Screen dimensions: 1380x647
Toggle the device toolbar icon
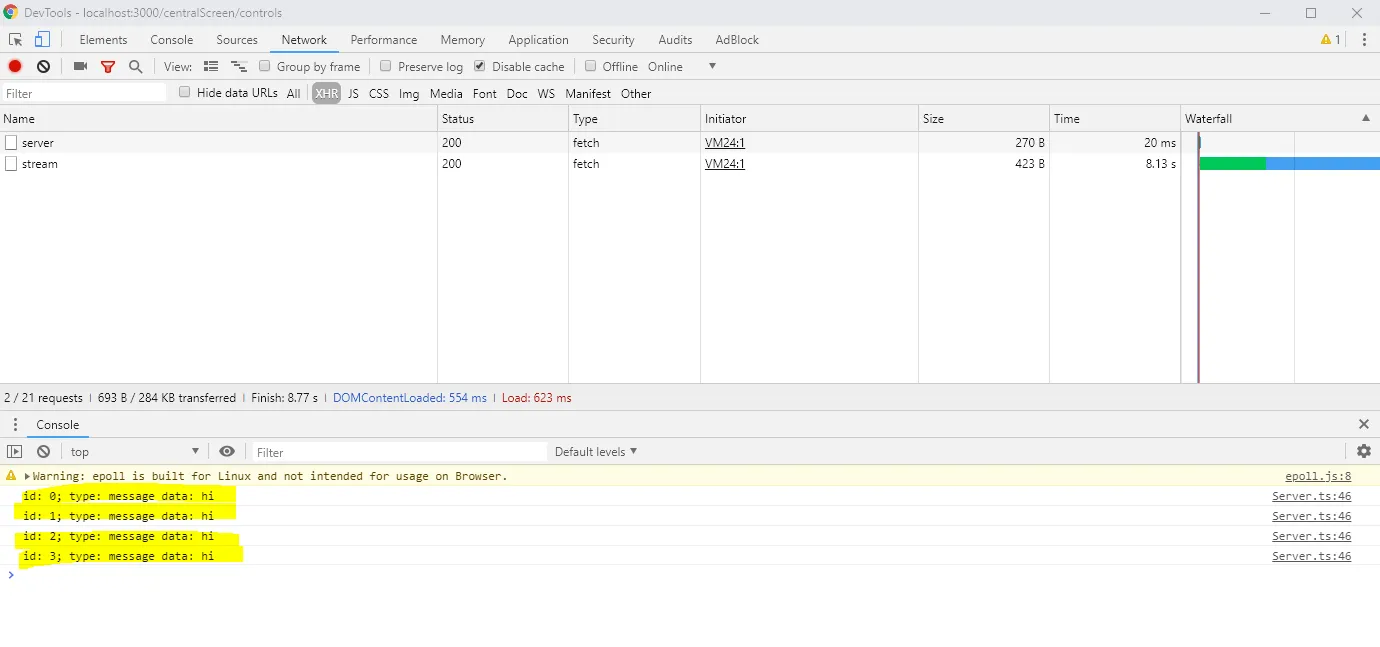click(x=40, y=38)
